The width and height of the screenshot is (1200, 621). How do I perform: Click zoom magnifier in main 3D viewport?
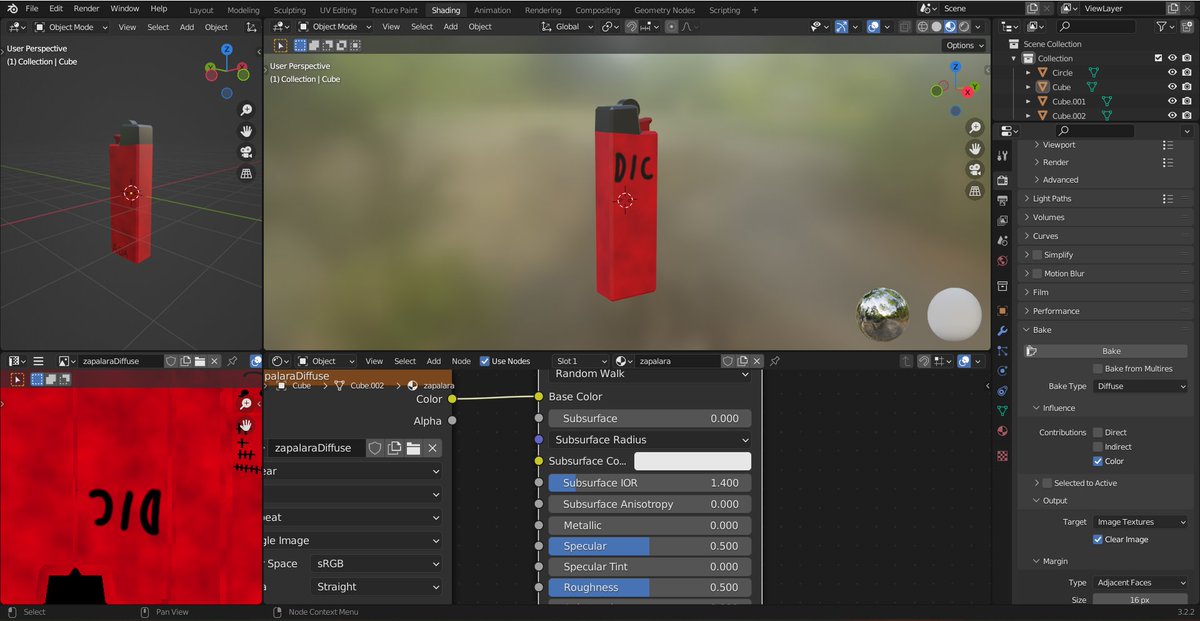click(975, 128)
